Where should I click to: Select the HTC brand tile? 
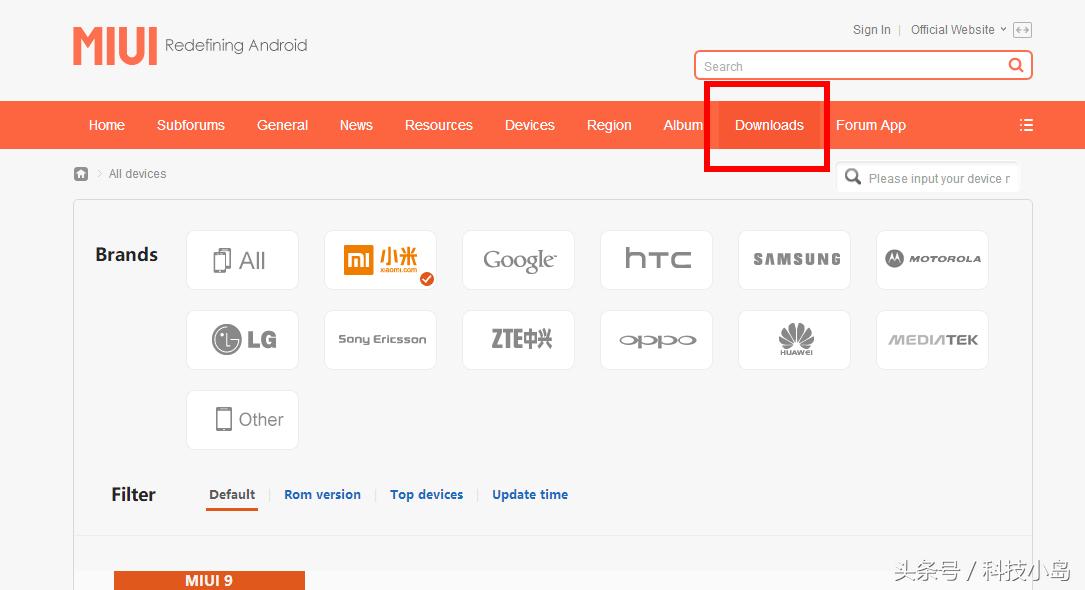(657, 260)
